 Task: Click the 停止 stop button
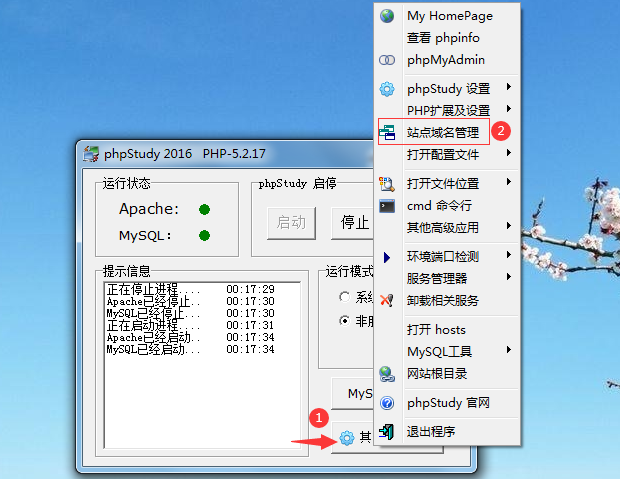tap(352, 223)
